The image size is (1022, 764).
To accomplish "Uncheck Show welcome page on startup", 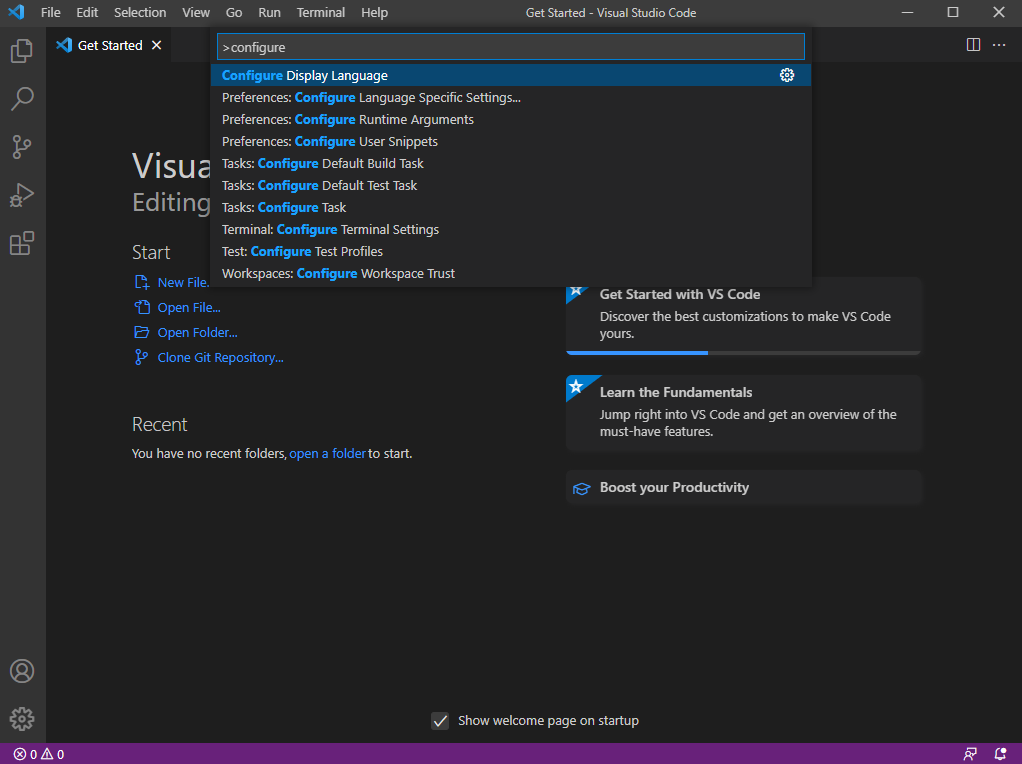I will pos(440,720).
